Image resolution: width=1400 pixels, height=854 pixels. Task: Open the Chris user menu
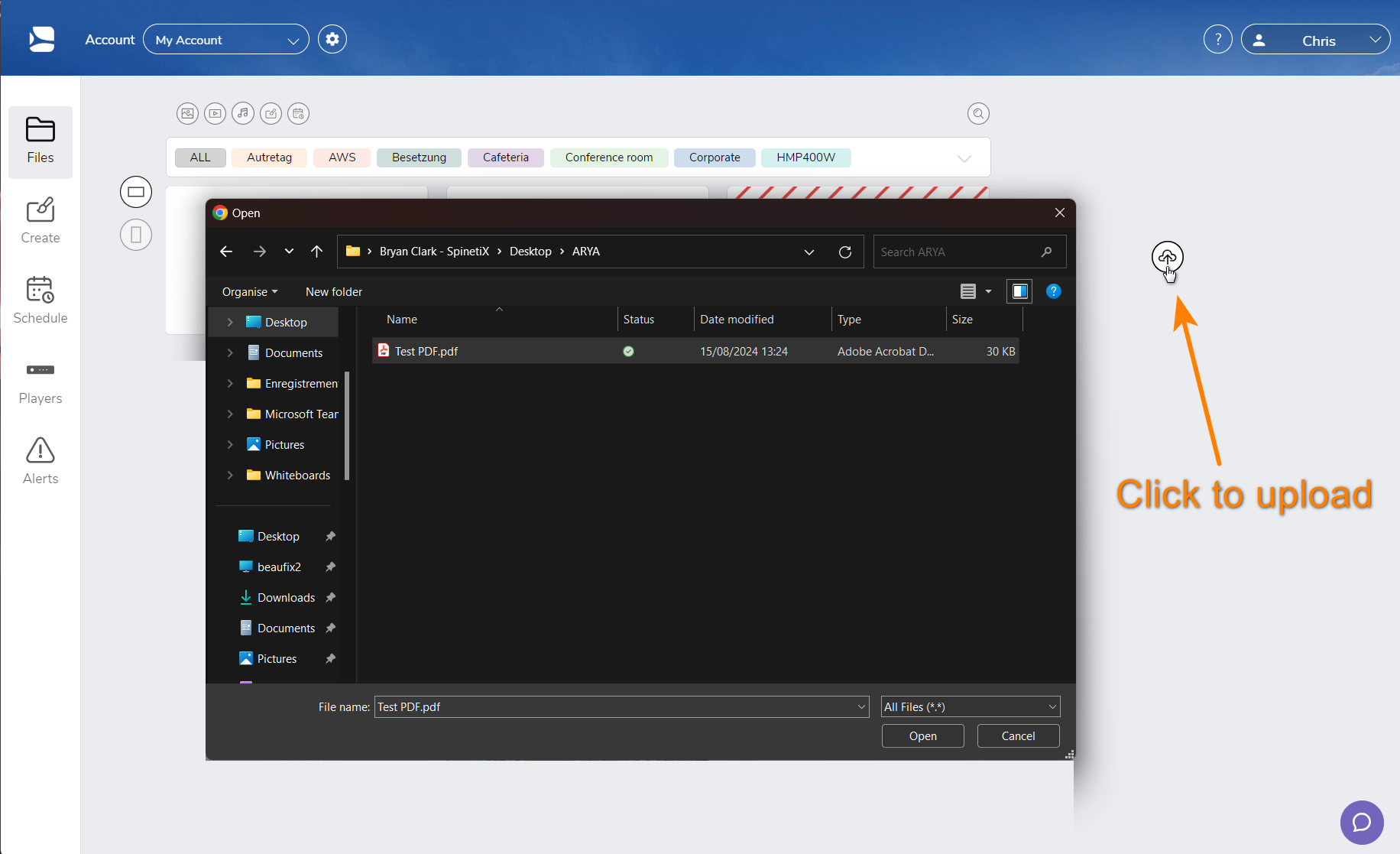tap(1315, 40)
